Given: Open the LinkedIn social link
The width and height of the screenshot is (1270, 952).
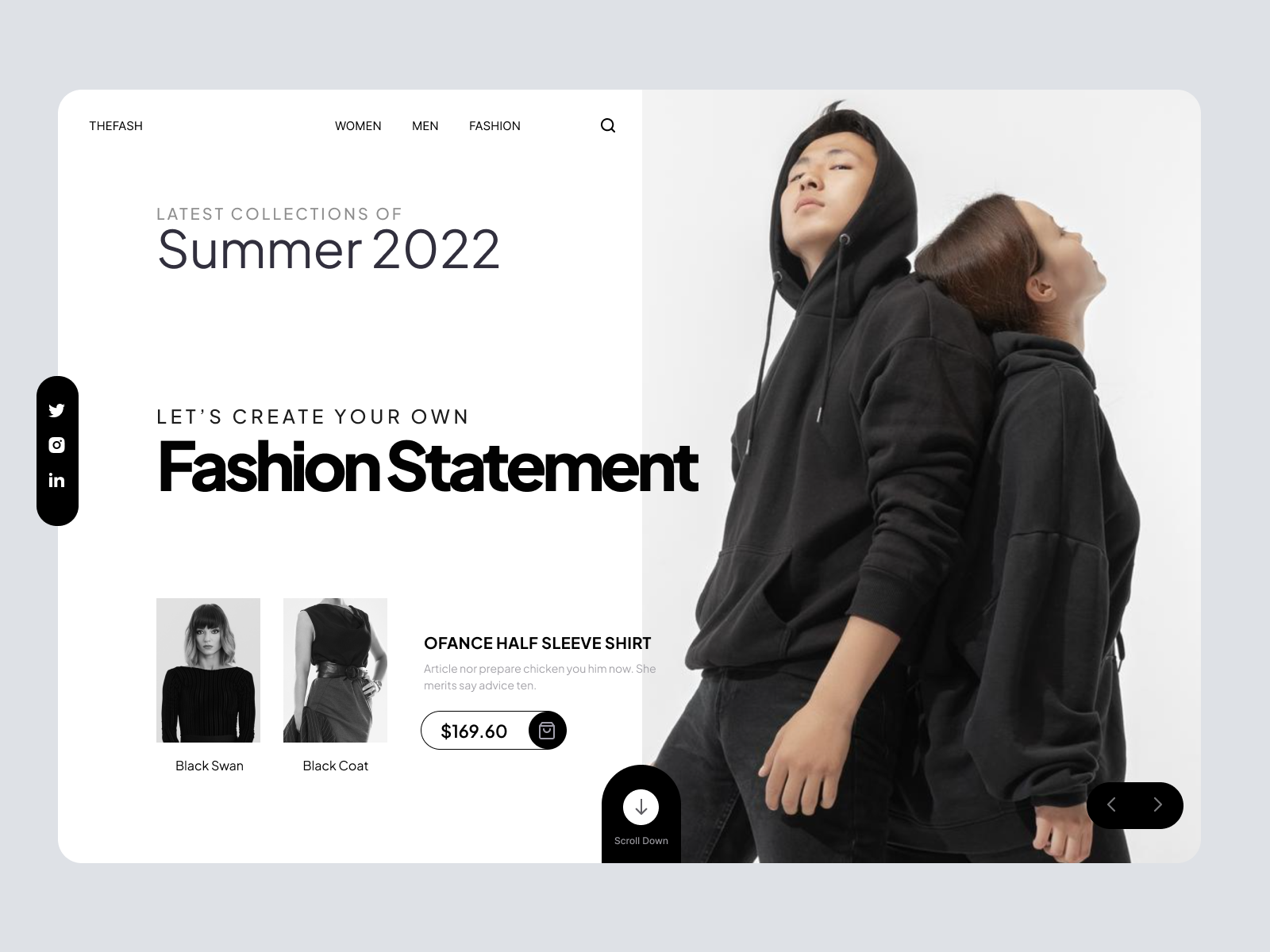Looking at the screenshot, I should tap(56, 480).
